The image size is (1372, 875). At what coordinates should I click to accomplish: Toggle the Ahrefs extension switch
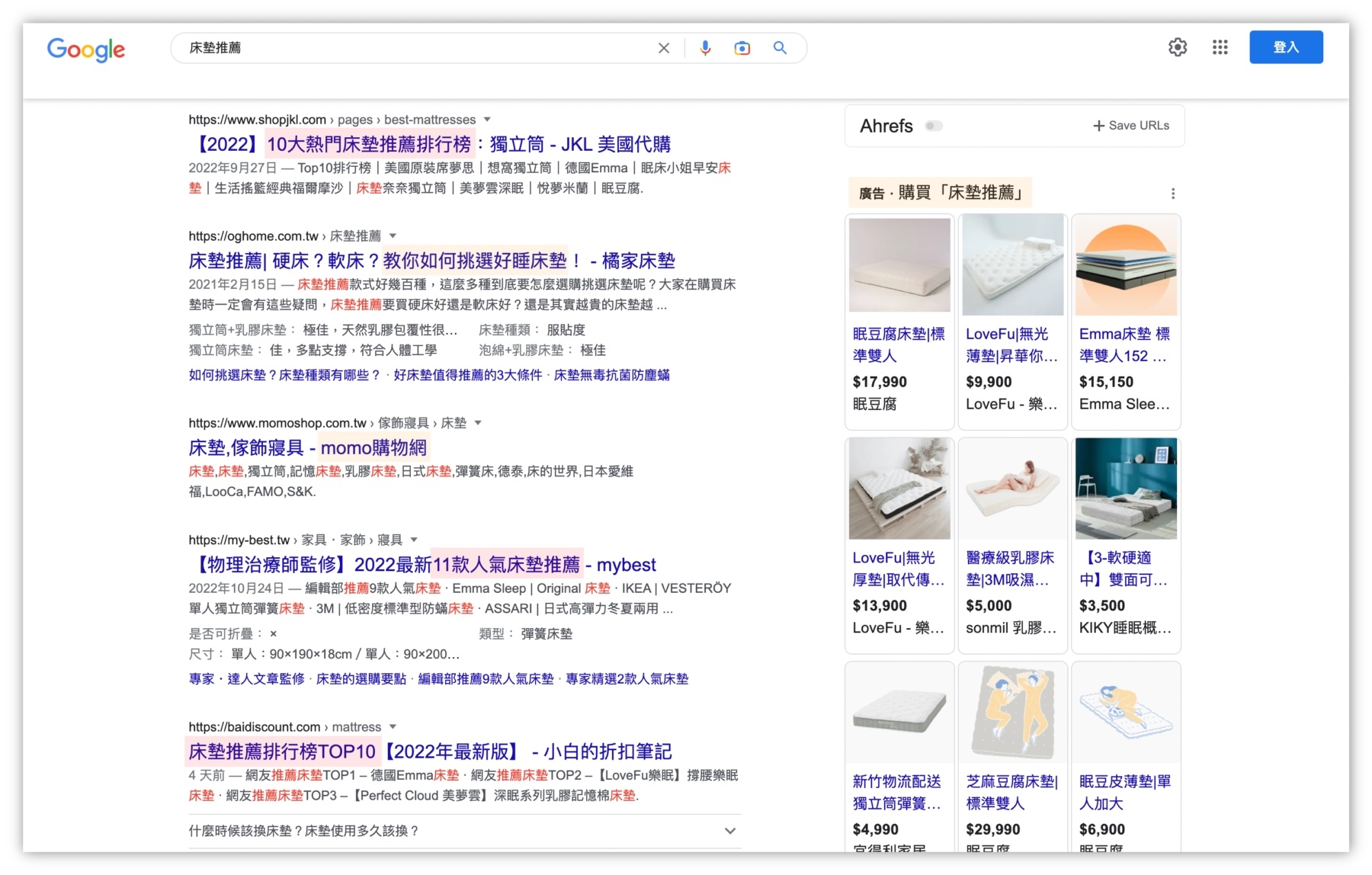(x=934, y=126)
